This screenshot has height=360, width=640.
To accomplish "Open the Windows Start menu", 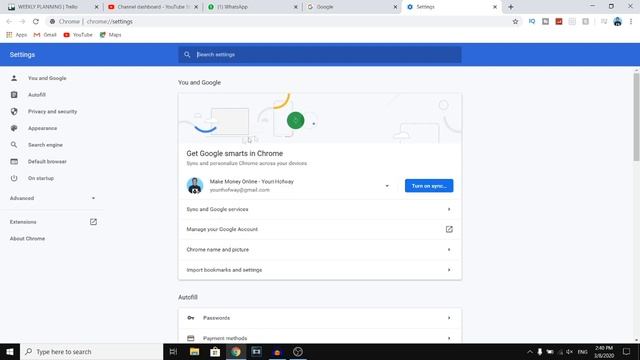I will click(x=10, y=351).
